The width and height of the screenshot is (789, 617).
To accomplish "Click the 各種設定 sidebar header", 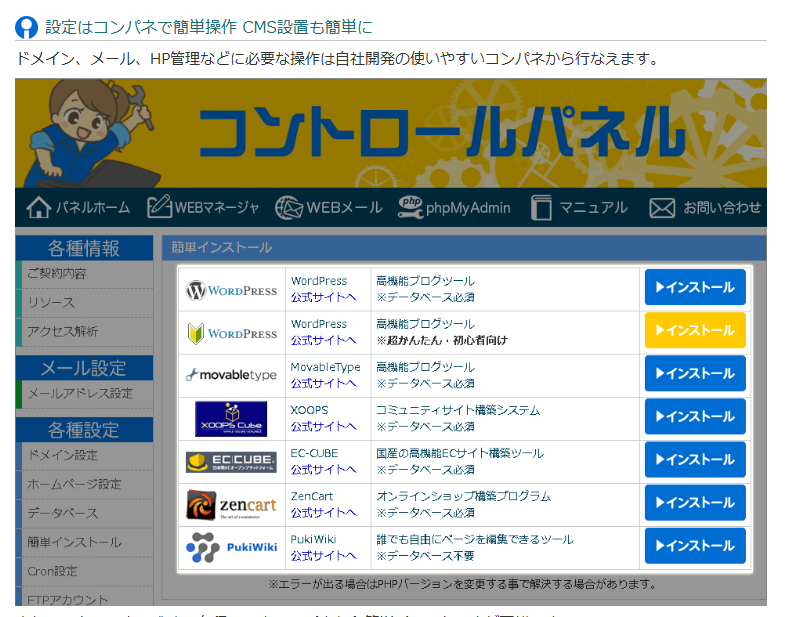I will point(85,430).
